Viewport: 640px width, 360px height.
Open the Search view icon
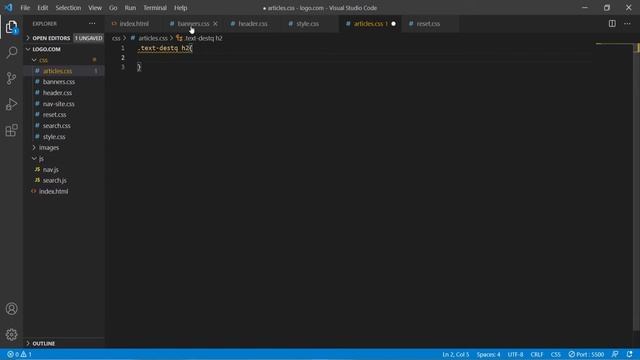click(x=11, y=52)
